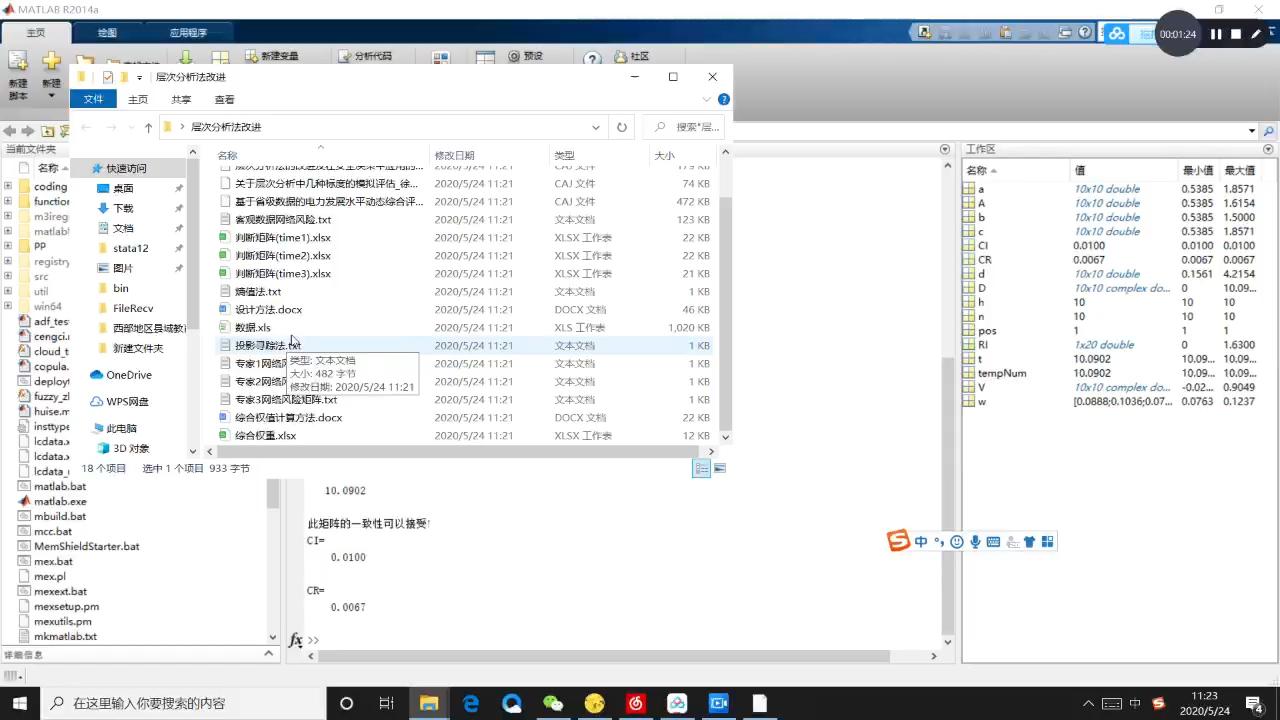Switch file list to large icons view
The image size is (1280, 720).
[720, 468]
